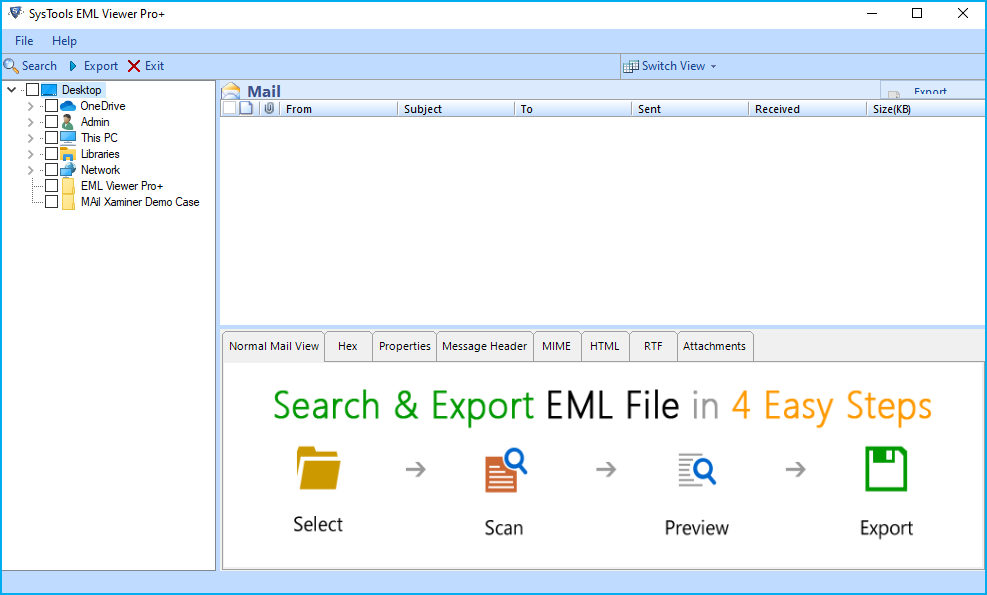This screenshot has height=595, width=987.
Task: Select the This PC tree label
Action: pos(99,138)
